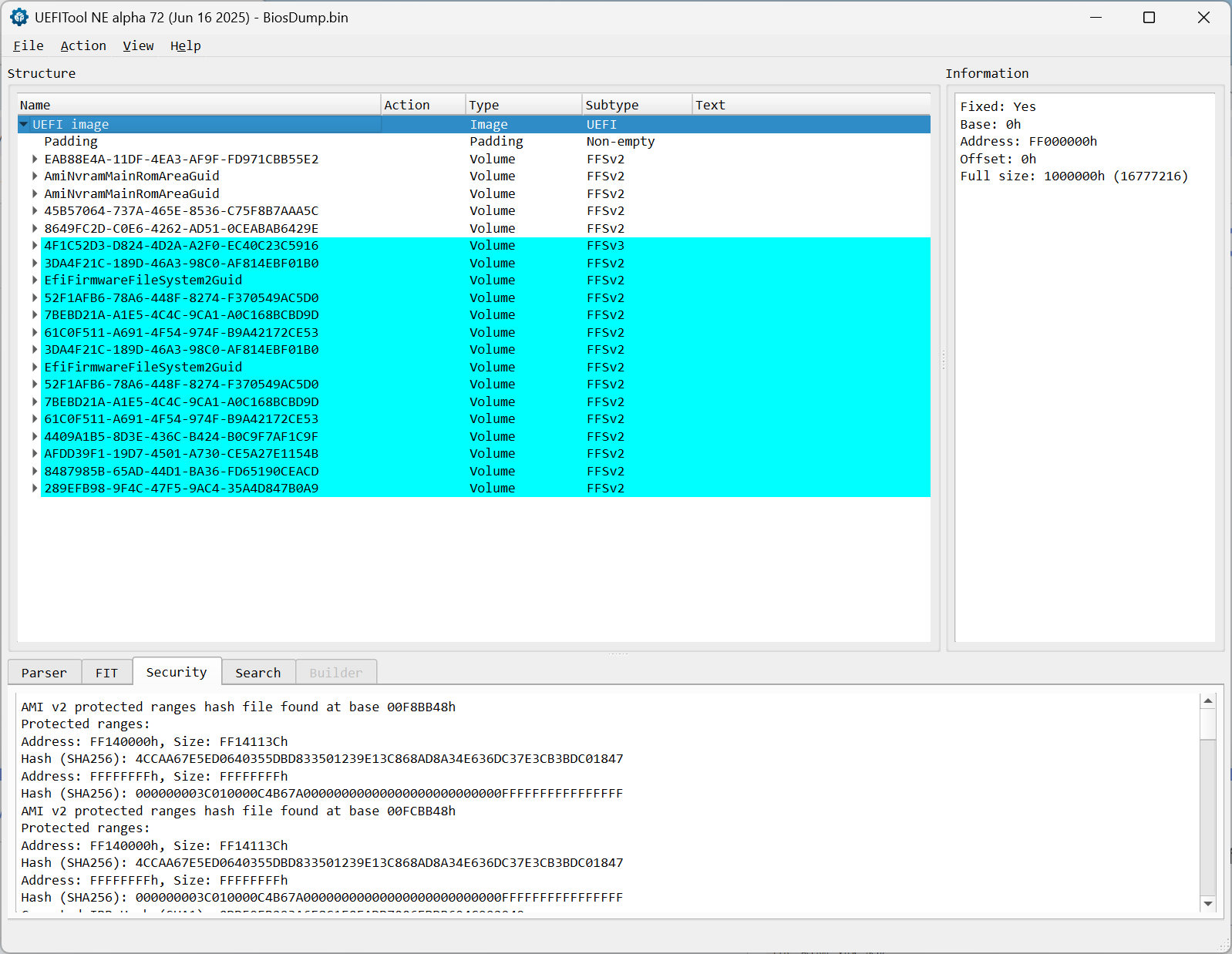
Task: Expand volume 4409A1B5-8D3E-436C-B424-B0C9F7AF1C9F
Action: [35, 436]
